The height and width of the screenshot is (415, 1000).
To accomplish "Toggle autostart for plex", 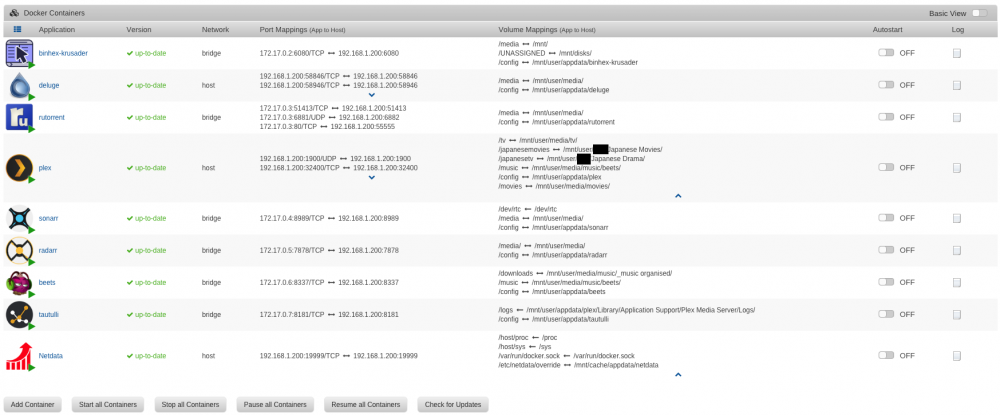I will tap(886, 167).
